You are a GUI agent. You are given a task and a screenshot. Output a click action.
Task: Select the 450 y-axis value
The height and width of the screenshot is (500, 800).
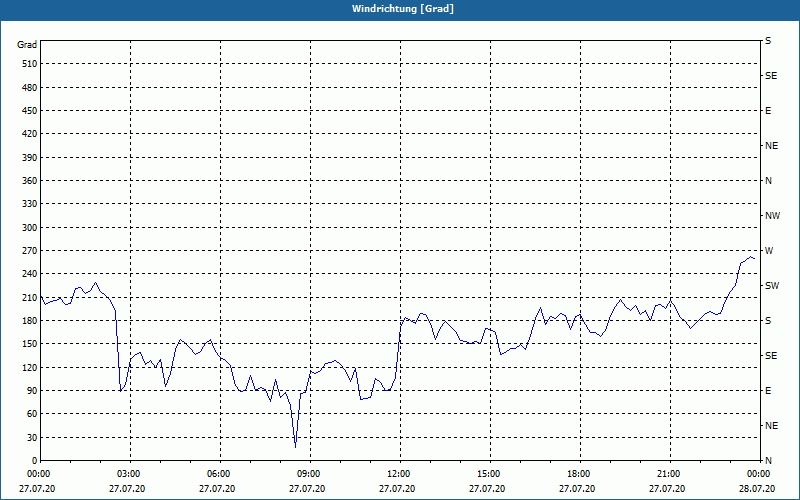point(31,111)
